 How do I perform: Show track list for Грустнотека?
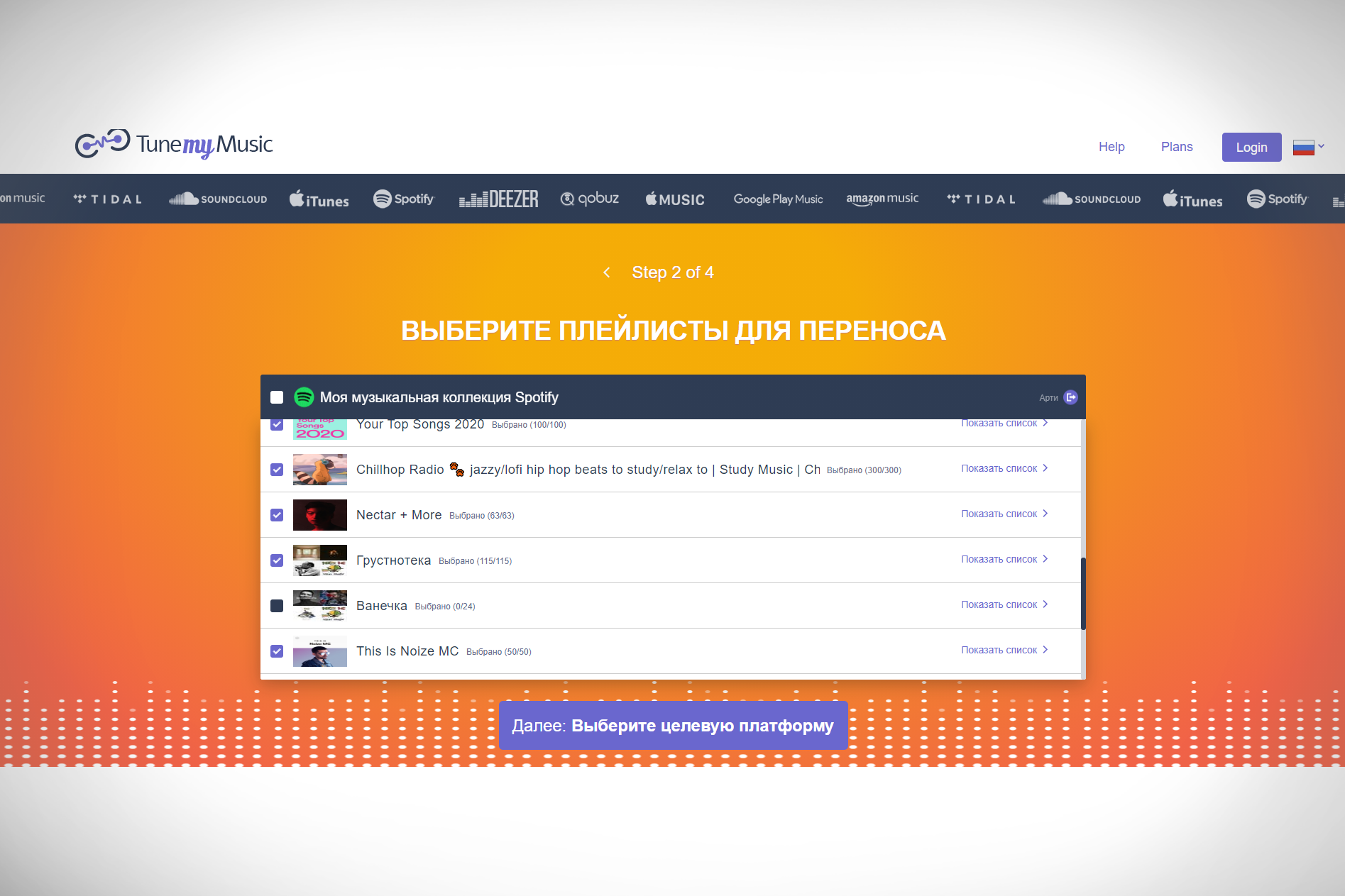pyautogui.click(x=1004, y=559)
